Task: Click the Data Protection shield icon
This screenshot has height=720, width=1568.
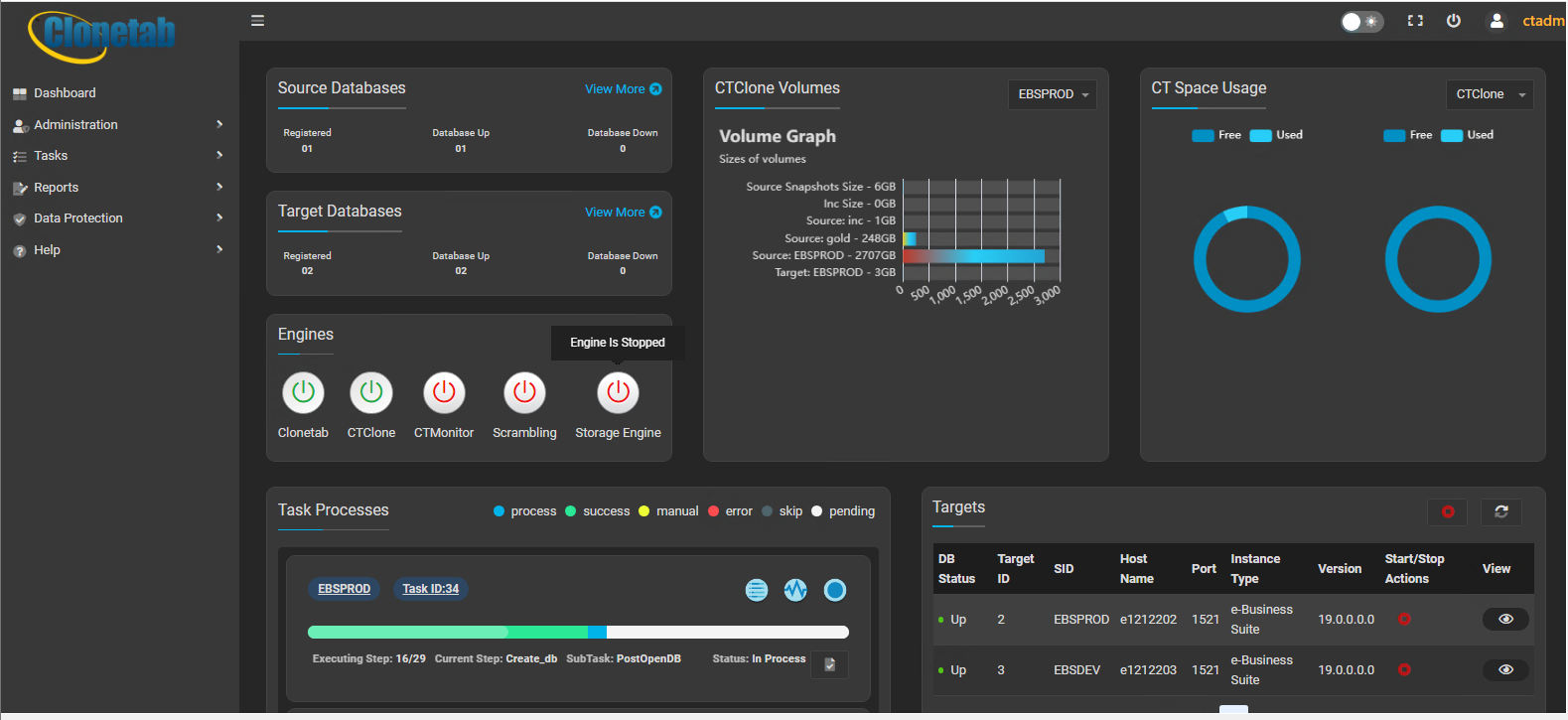Action: [19, 219]
